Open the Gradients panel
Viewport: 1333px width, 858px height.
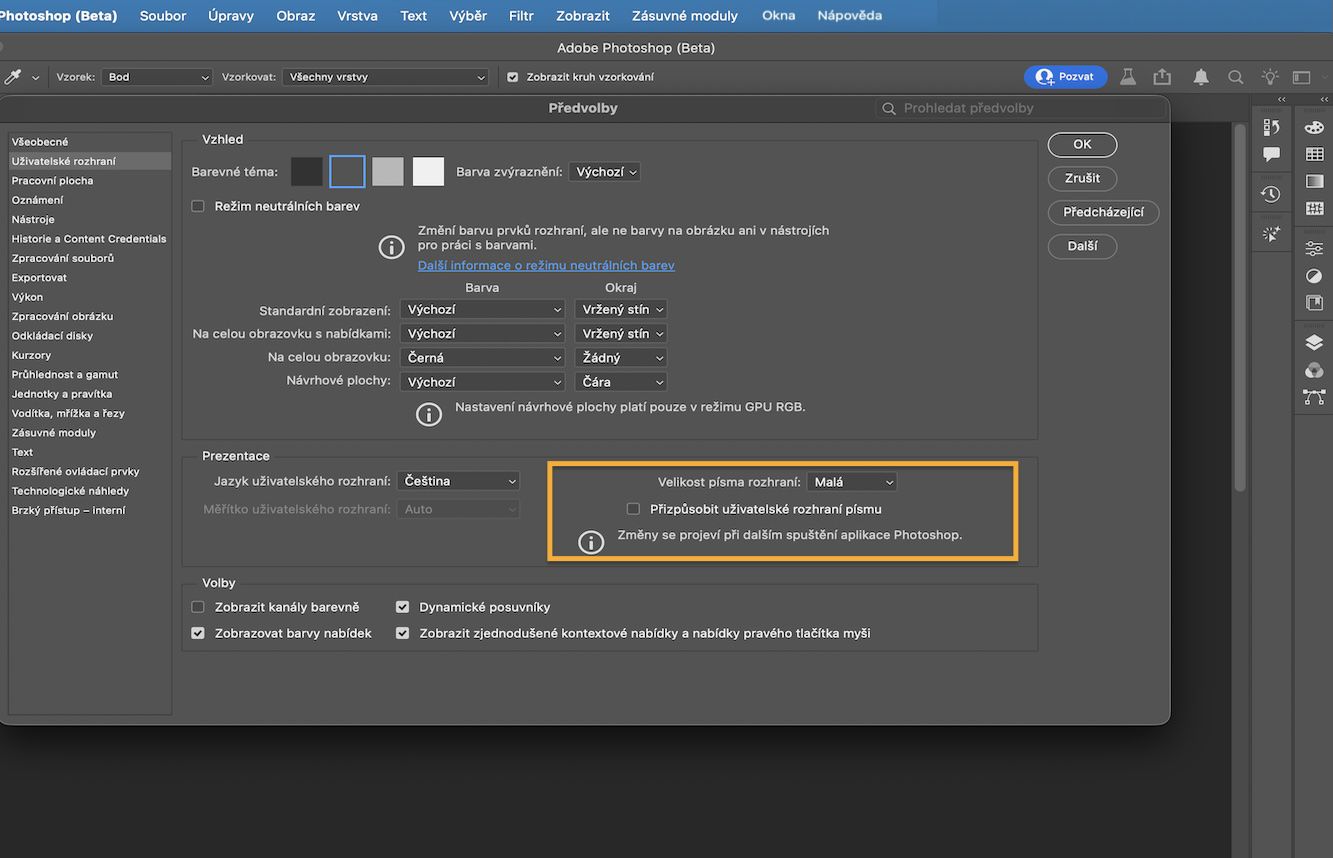click(x=1313, y=182)
